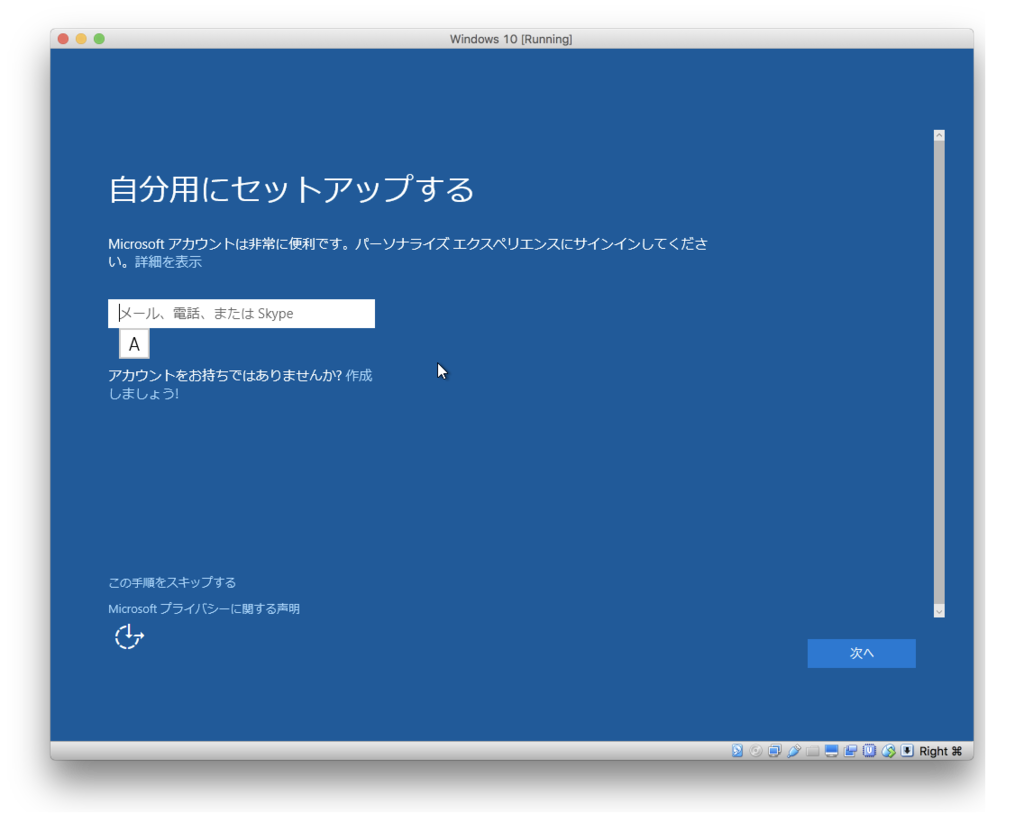Click the scrollbar down arrow
This screenshot has width=1024, height=832.
[939, 612]
